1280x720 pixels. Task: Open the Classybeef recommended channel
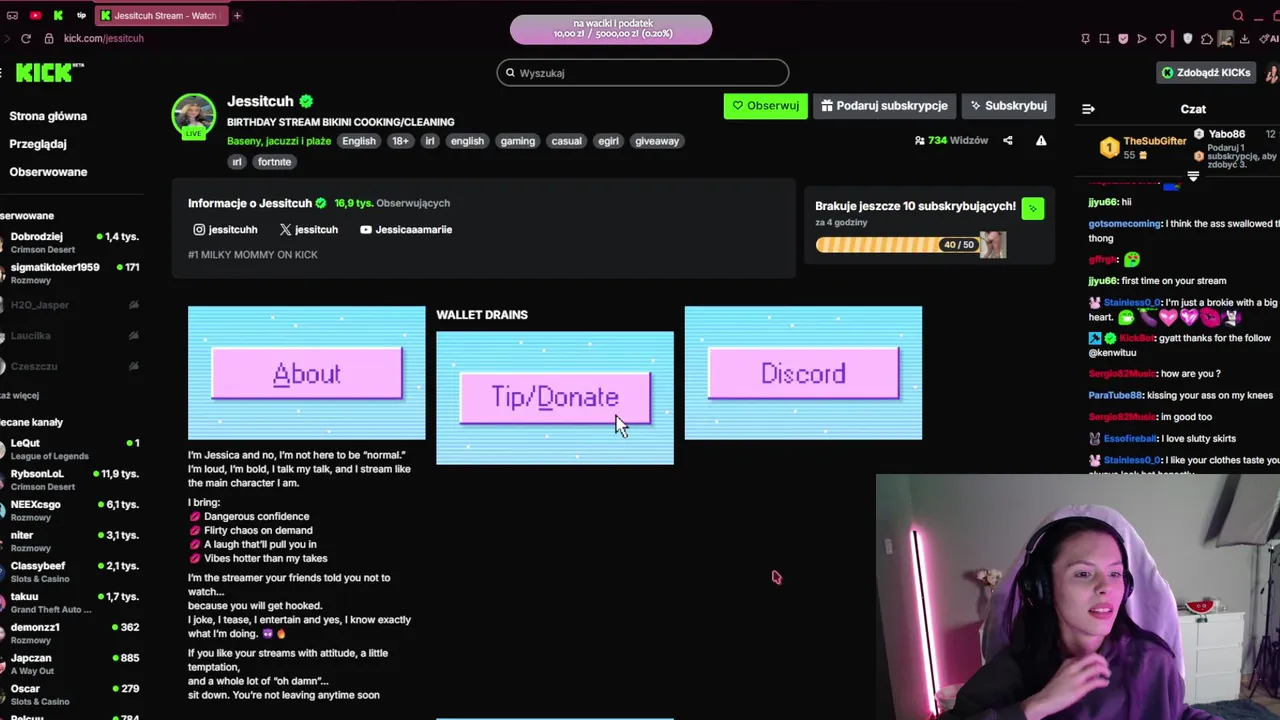pos(70,572)
